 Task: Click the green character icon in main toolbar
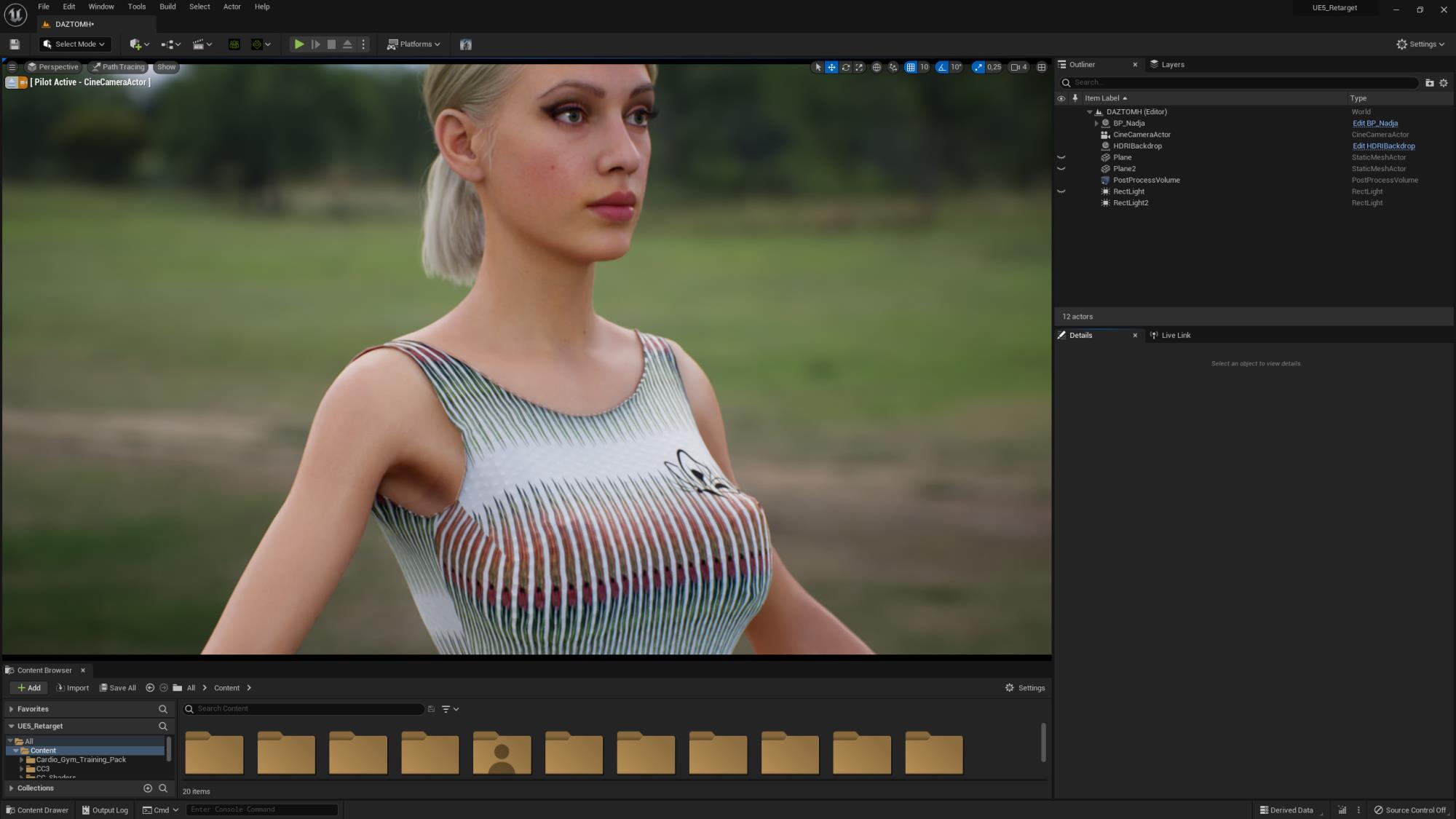pyautogui.click(x=234, y=44)
